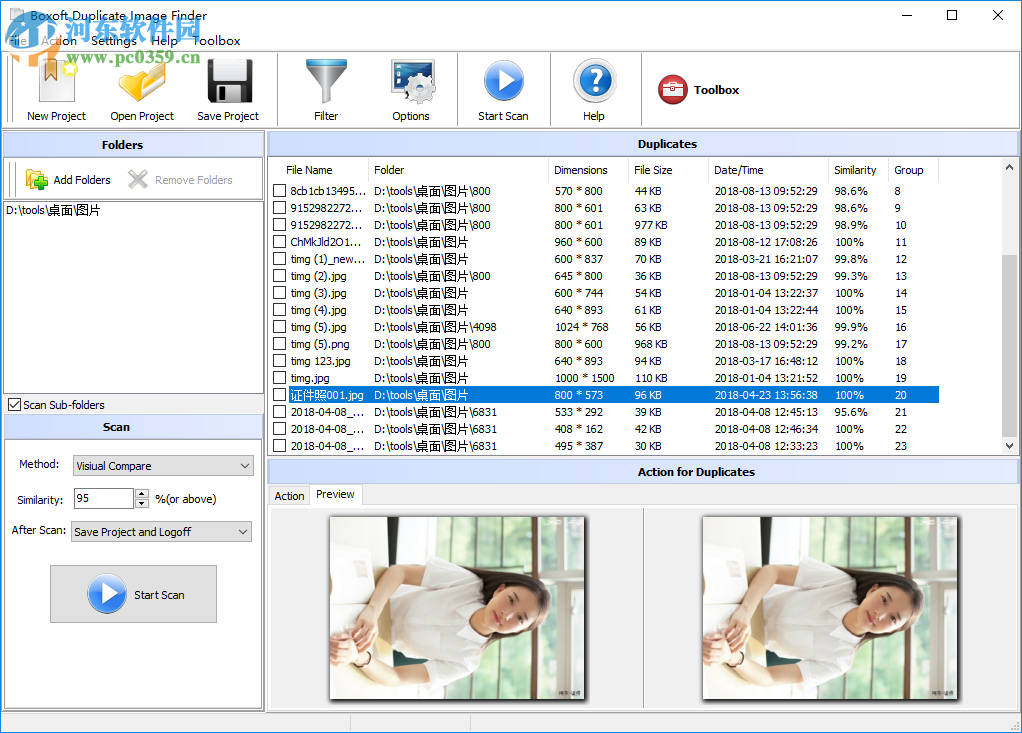
Task: Open an existing project
Action: tap(142, 88)
